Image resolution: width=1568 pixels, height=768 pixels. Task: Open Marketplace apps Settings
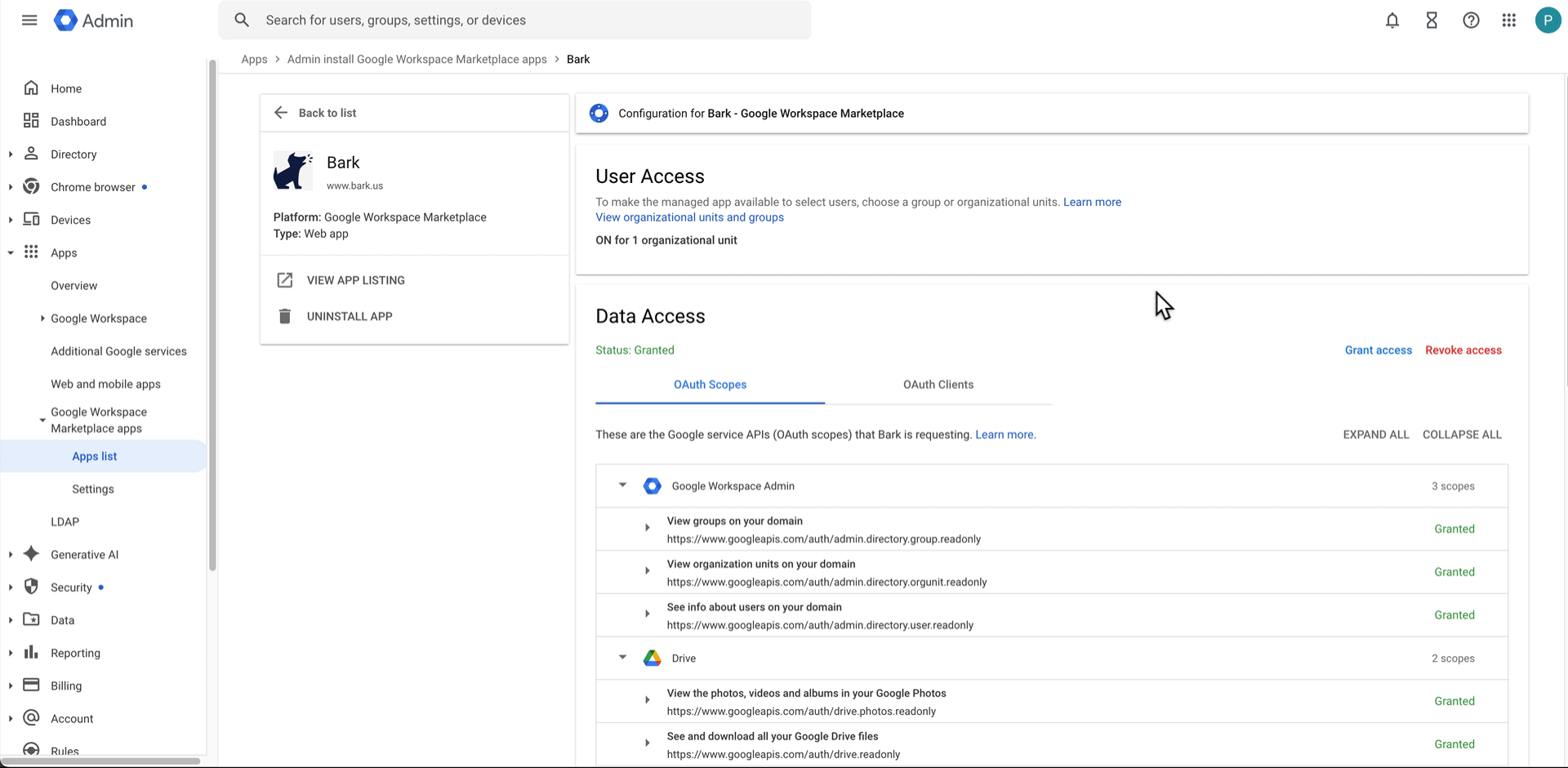tap(93, 489)
